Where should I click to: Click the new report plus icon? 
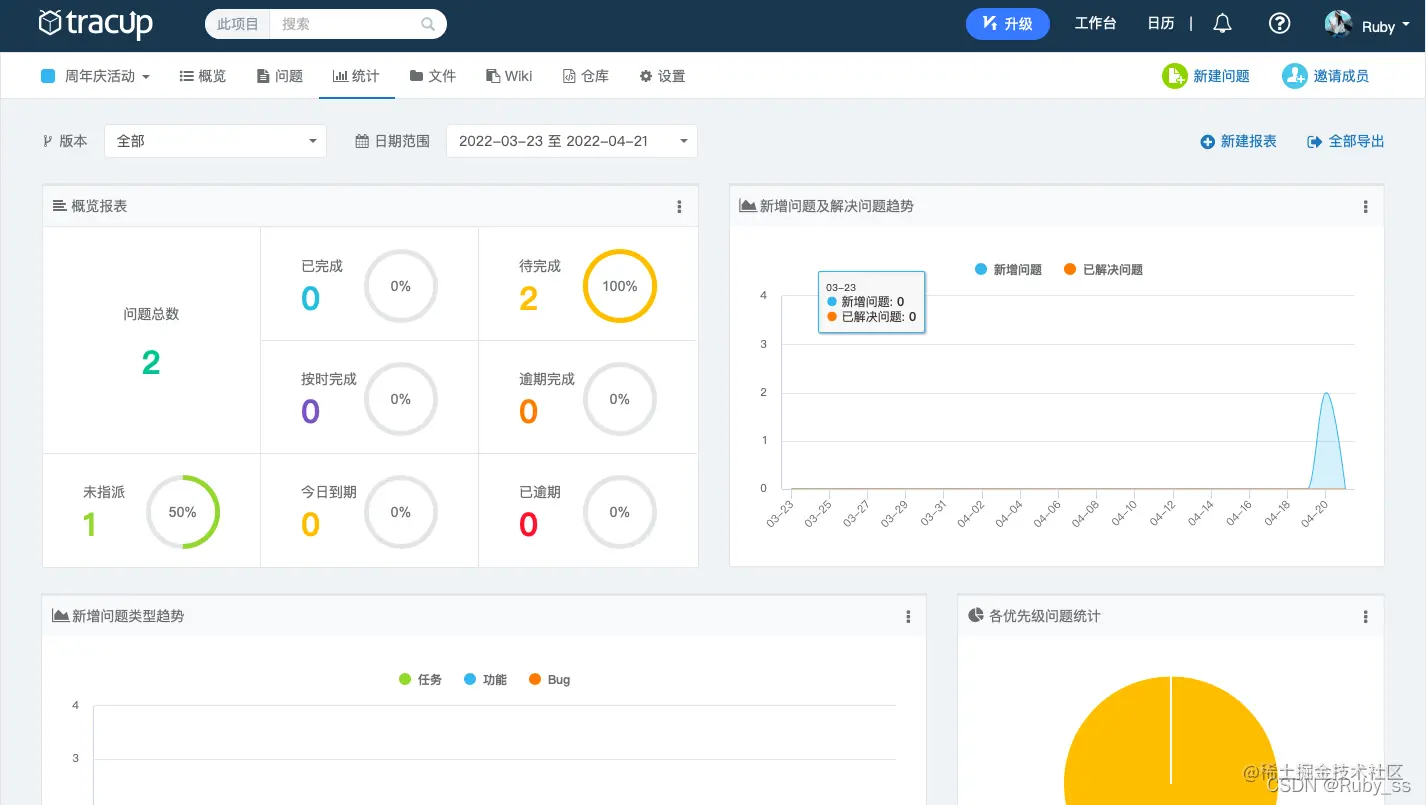click(x=1207, y=142)
